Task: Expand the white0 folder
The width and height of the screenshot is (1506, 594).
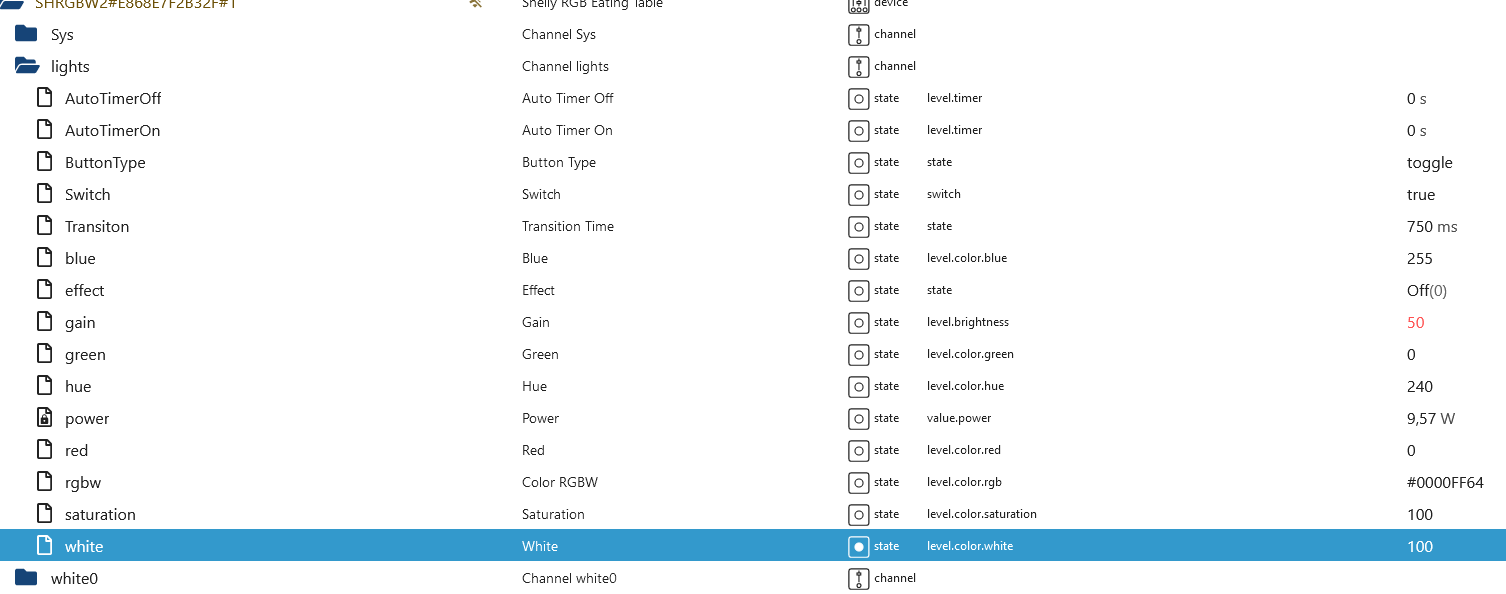Action: coord(27,578)
